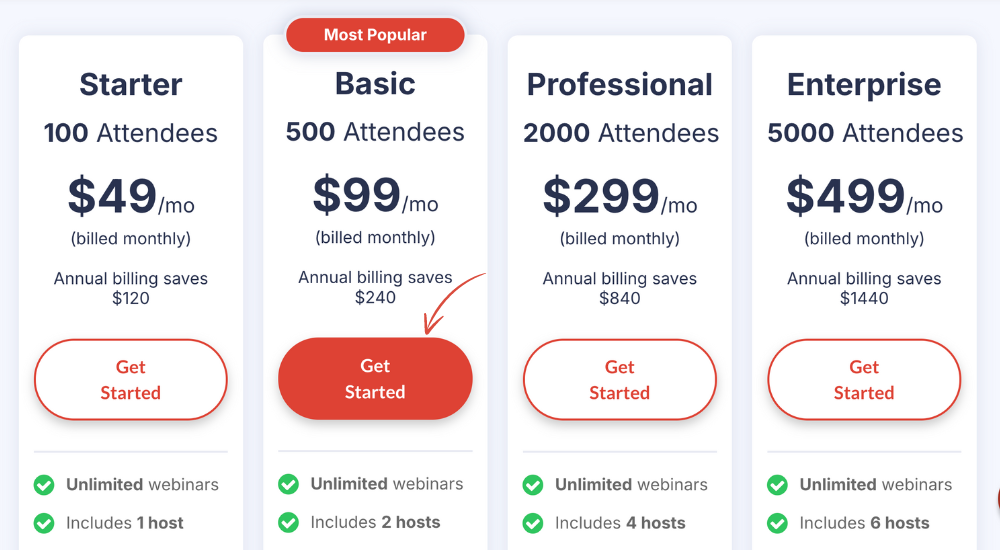This screenshot has width=1000, height=550.
Task: Click green check beside Starter Unlimited webinars
Action: click(x=44, y=485)
